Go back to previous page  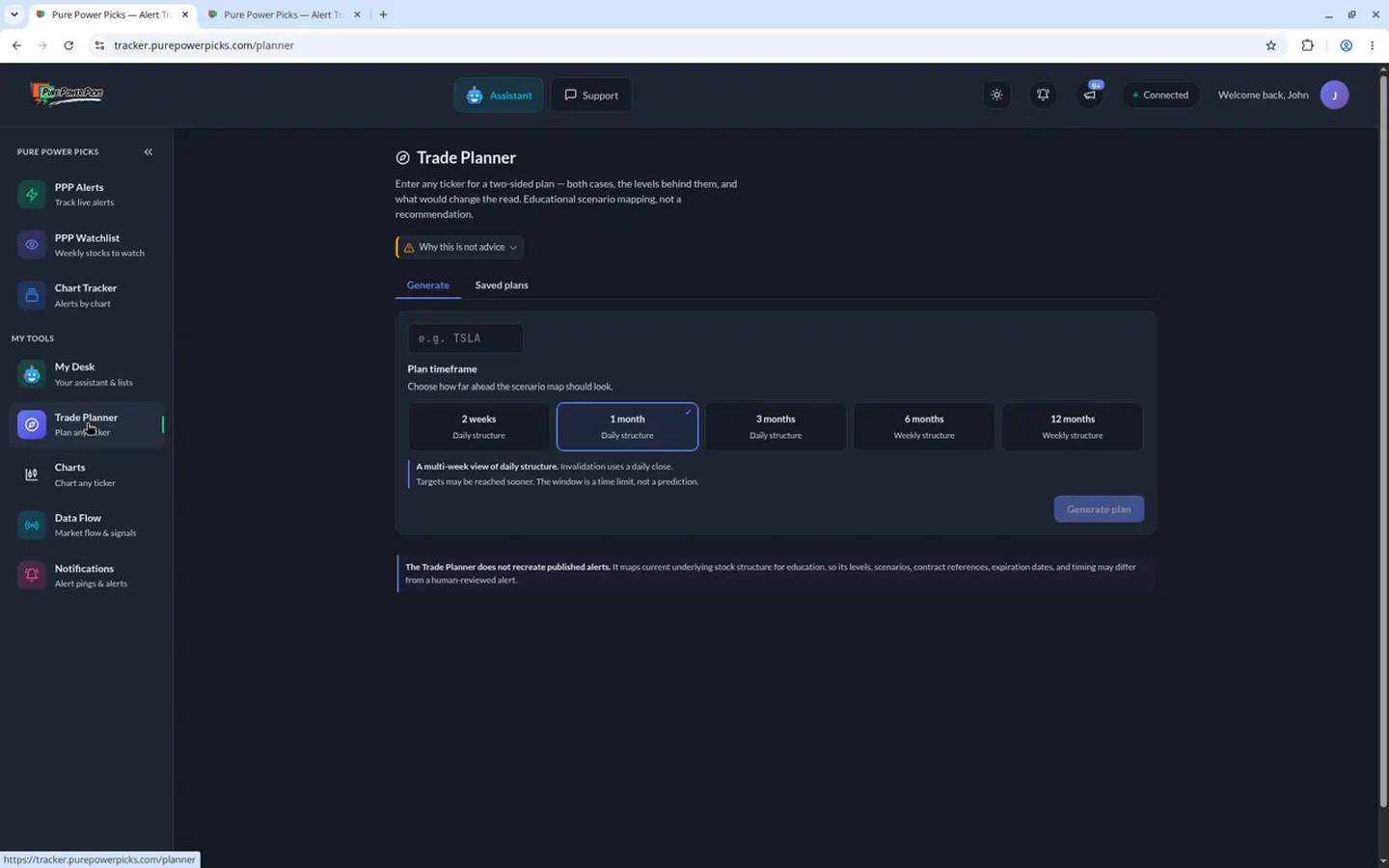(16, 45)
